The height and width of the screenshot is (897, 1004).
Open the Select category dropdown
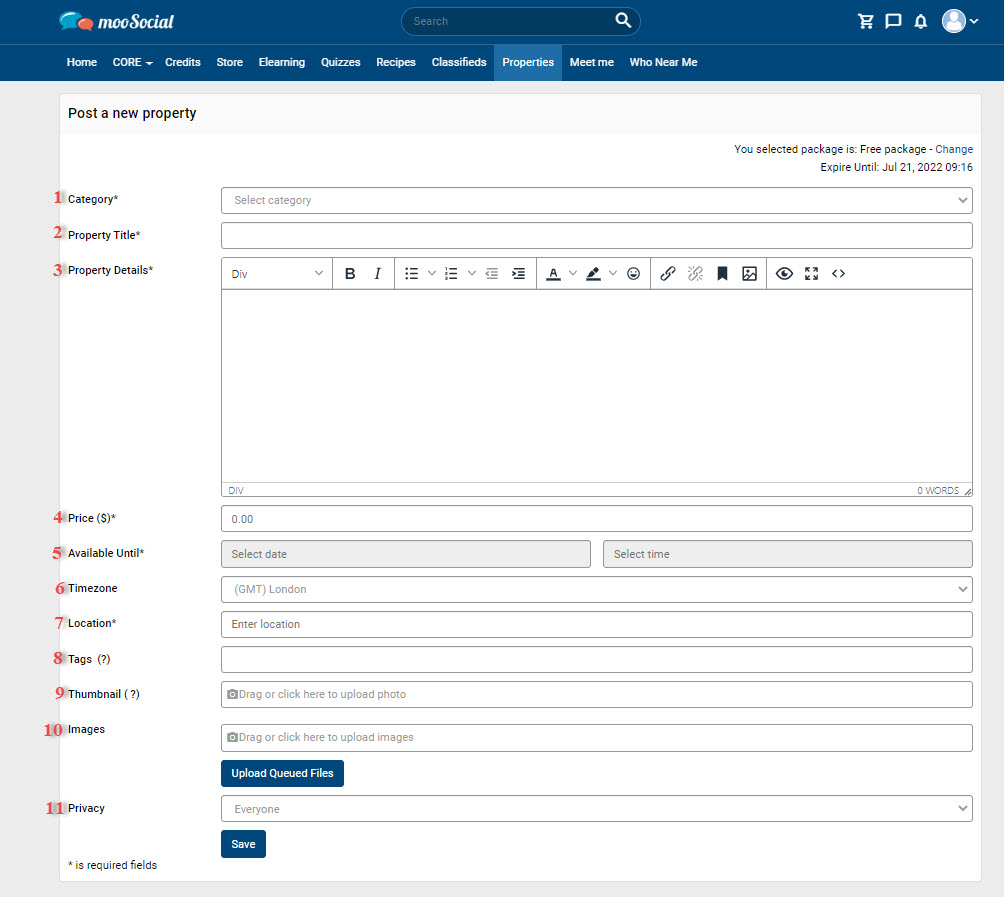(596, 200)
